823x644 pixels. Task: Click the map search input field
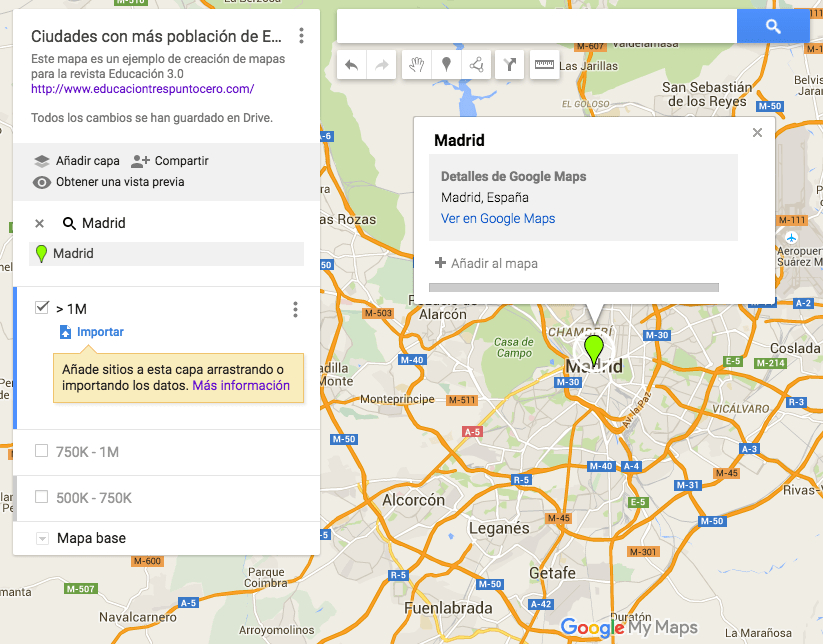536,26
